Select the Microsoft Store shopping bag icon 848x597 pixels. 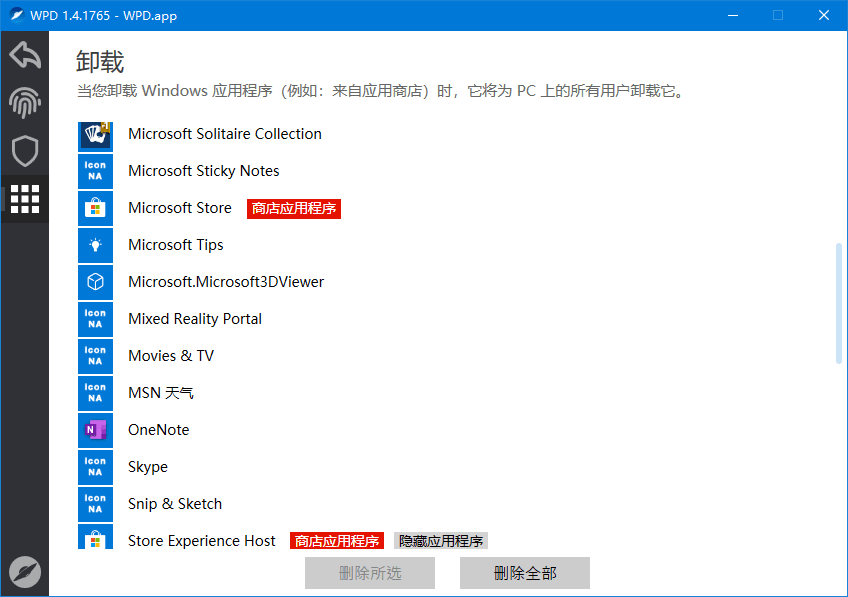[95, 208]
